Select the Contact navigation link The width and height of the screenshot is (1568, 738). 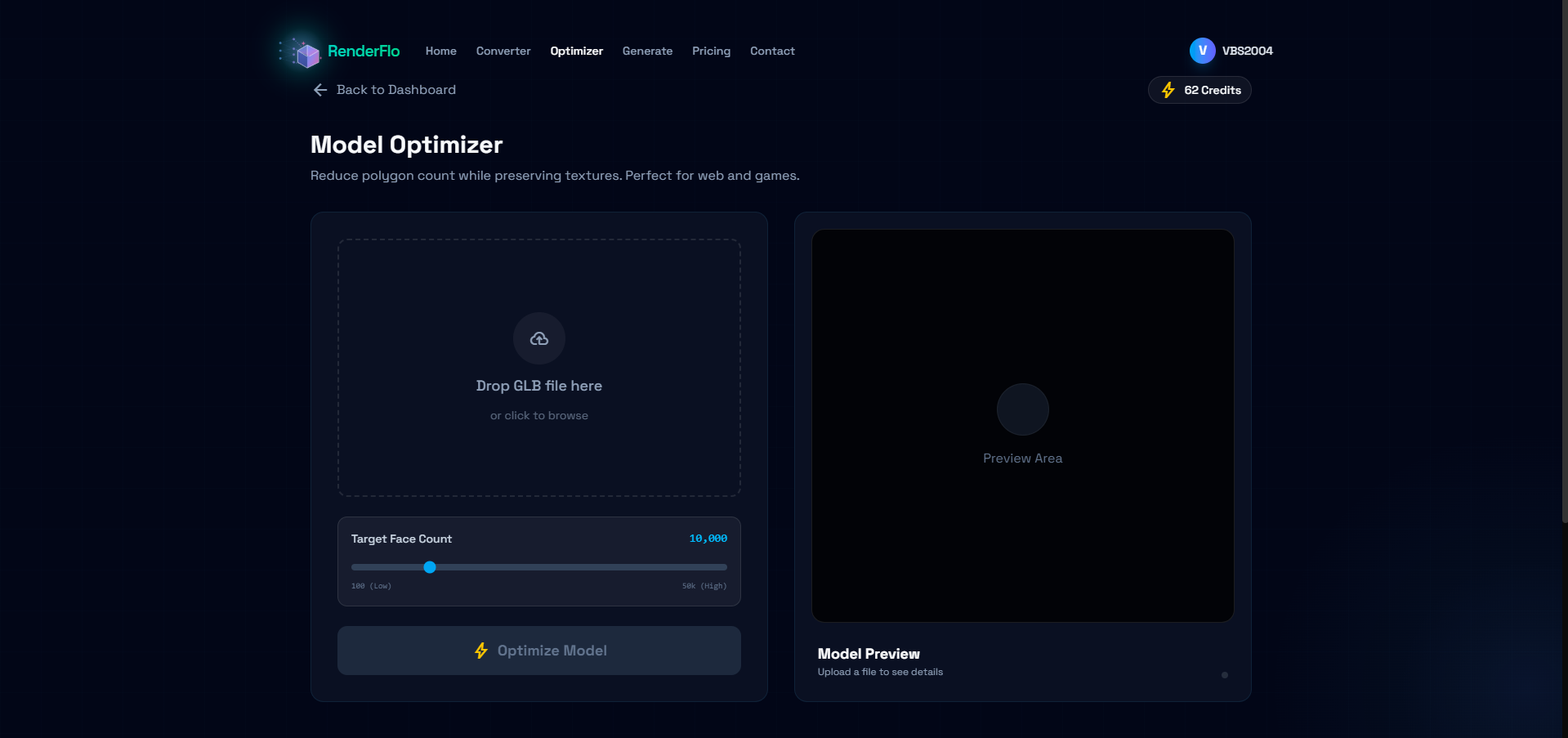tap(771, 51)
